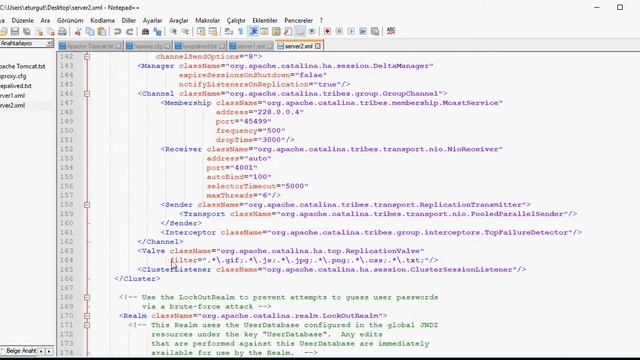Image resolution: width=640 pixels, height=360 pixels.
Task: Click the Cut scissors icon
Action: click(x=78, y=31)
